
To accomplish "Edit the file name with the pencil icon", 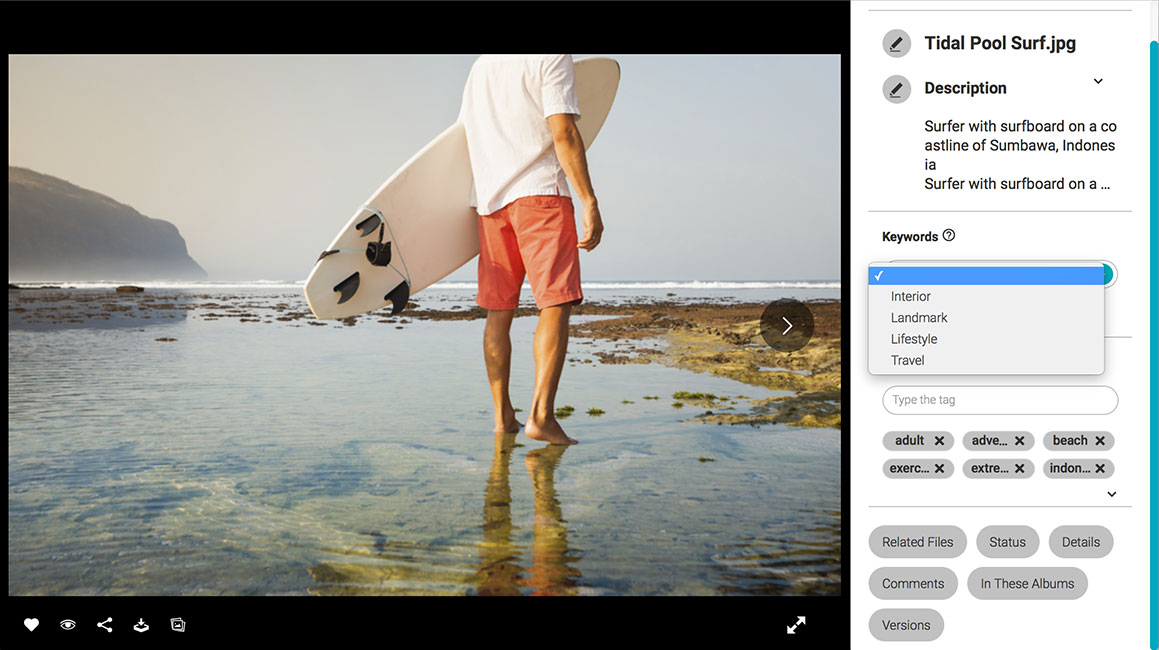I will pyautogui.click(x=896, y=43).
